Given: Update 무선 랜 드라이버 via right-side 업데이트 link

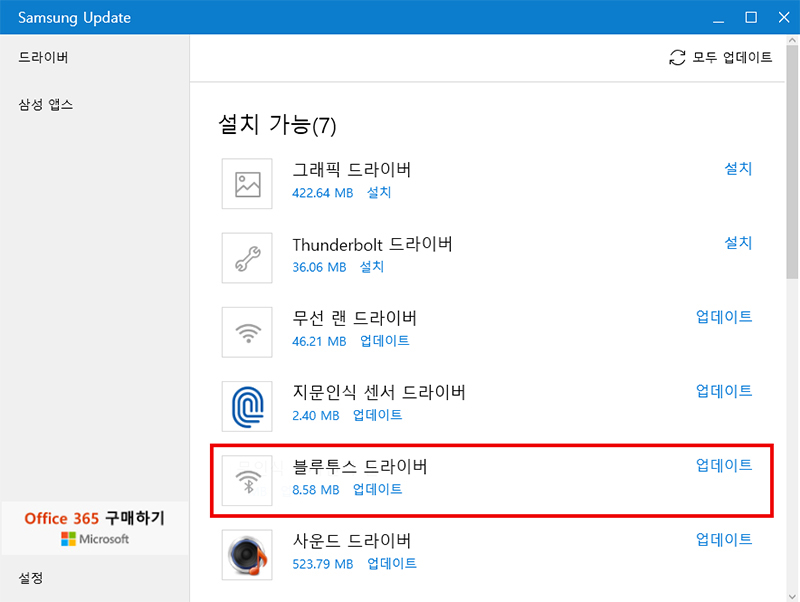Looking at the screenshot, I should (x=724, y=317).
